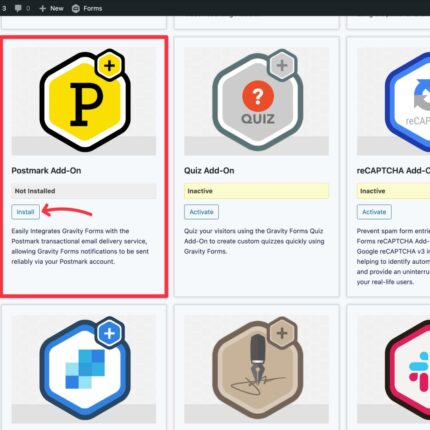This screenshot has width=430, height=430.
Task: Activate the reCAPTCHA Add-On
Action: pyautogui.click(x=374, y=212)
